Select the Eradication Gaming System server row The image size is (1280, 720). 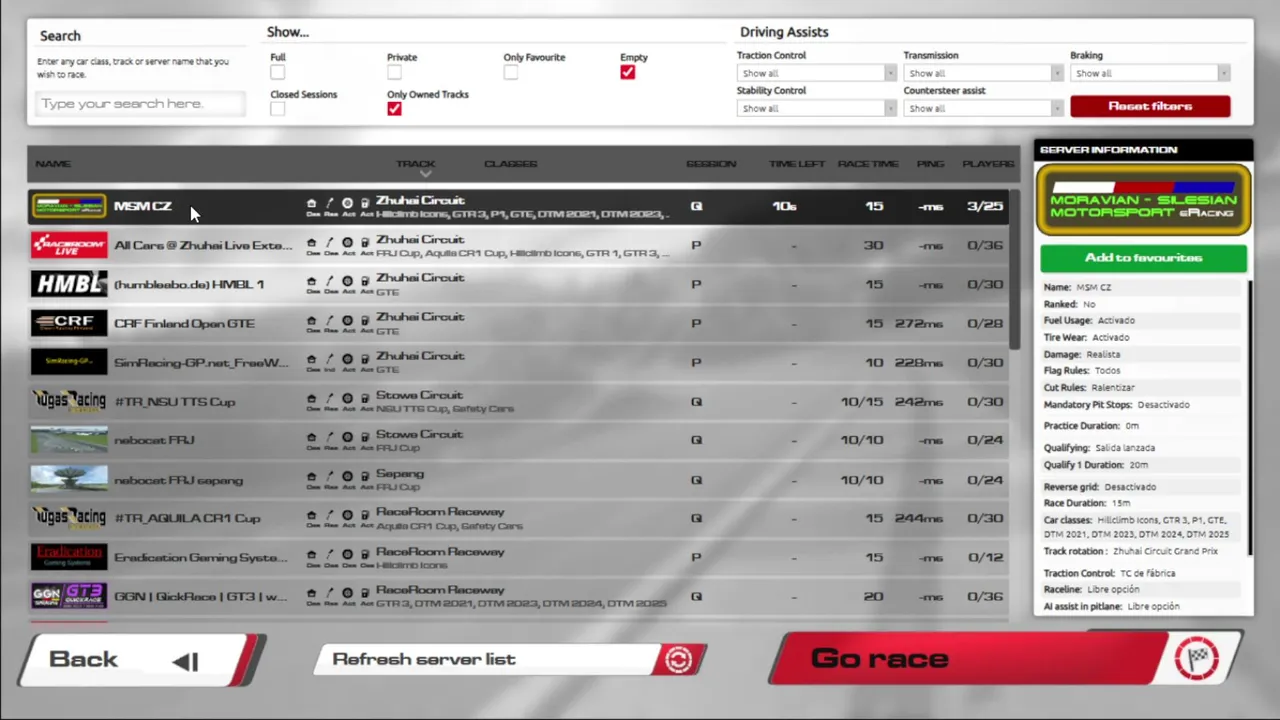(518, 557)
